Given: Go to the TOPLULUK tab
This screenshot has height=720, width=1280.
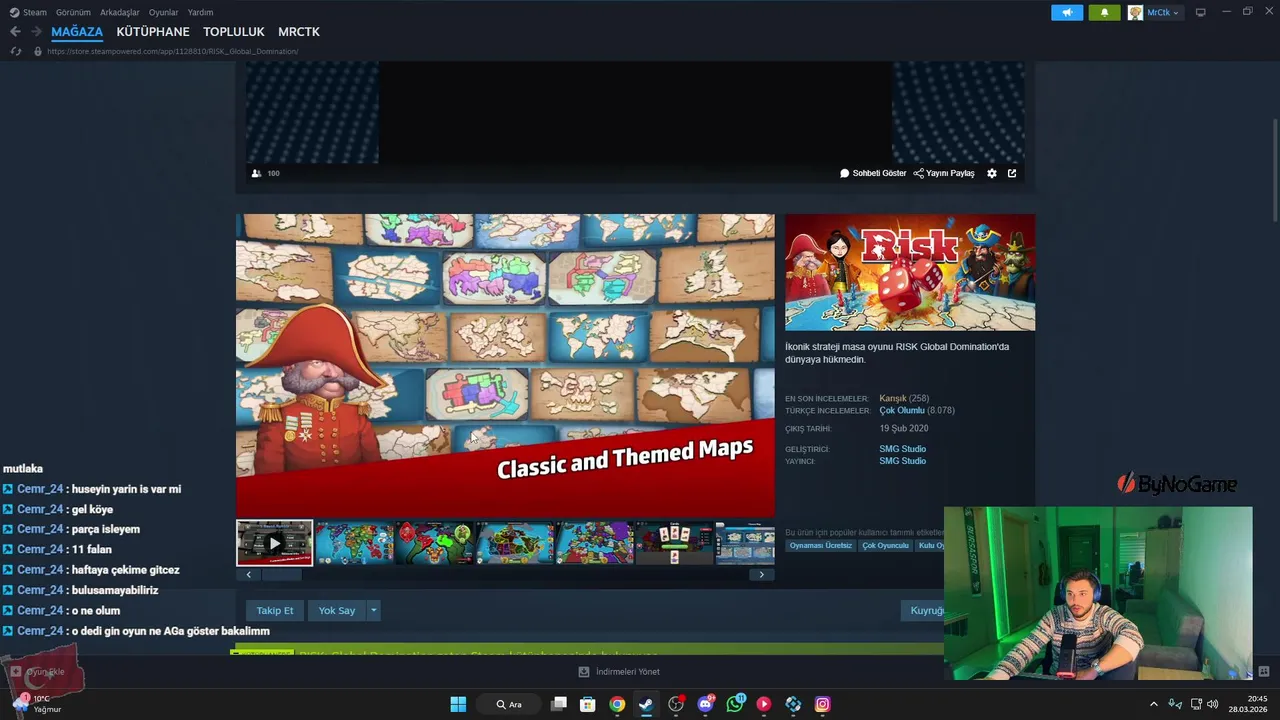Looking at the screenshot, I should (234, 32).
